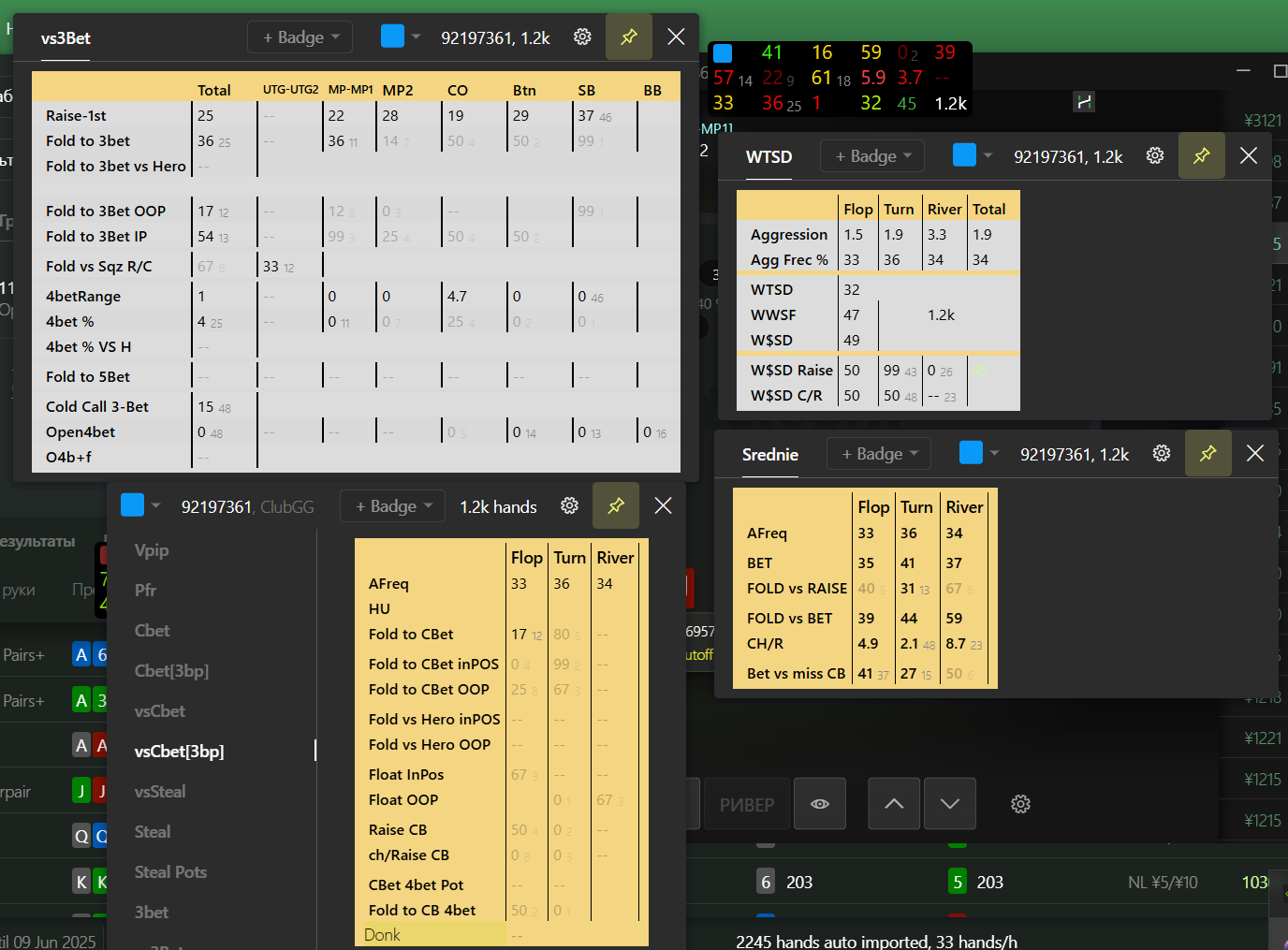Image resolution: width=1288 pixels, height=950 pixels.
Task: Open replayer settings gear near chevrons
Action: click(x=1021, y=804)
